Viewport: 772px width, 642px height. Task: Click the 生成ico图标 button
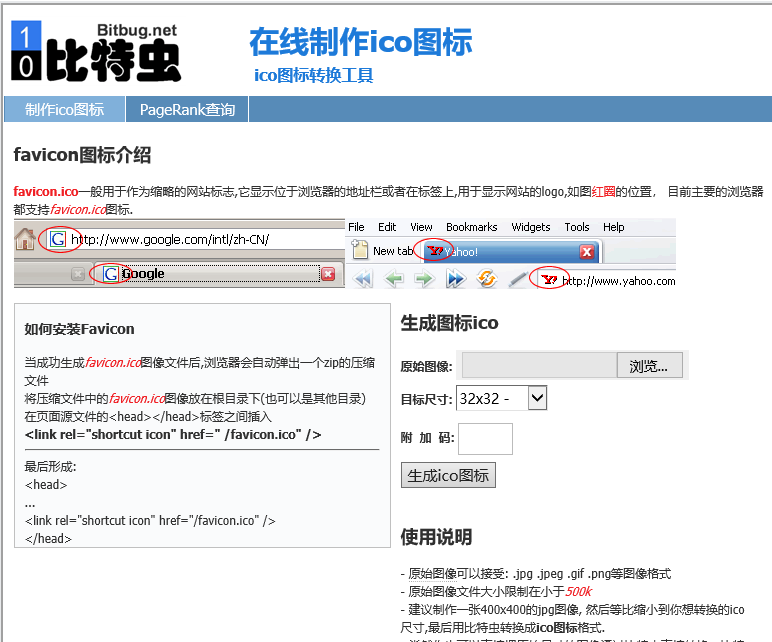(448, 475)
